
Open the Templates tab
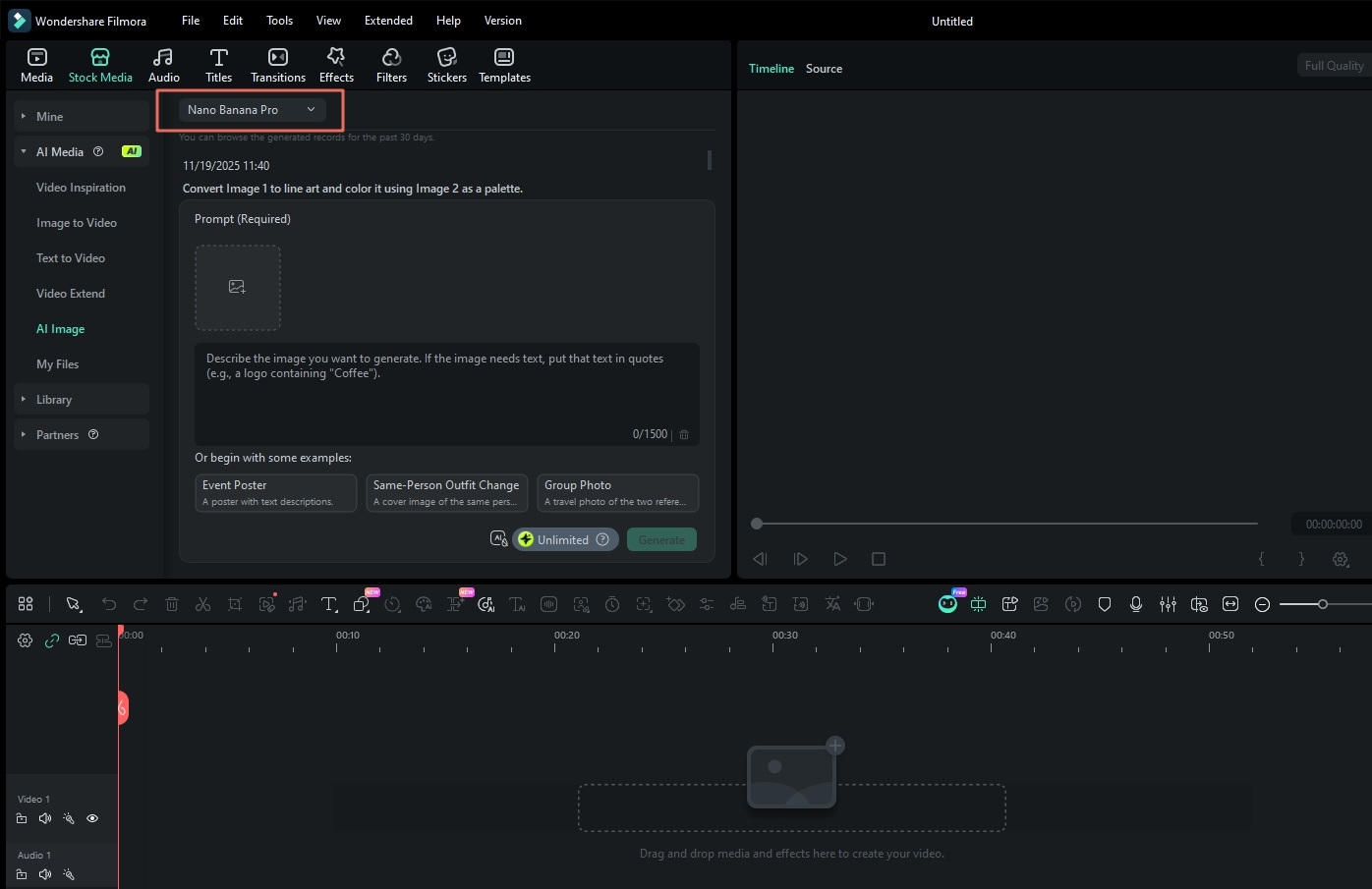point(504,65)
